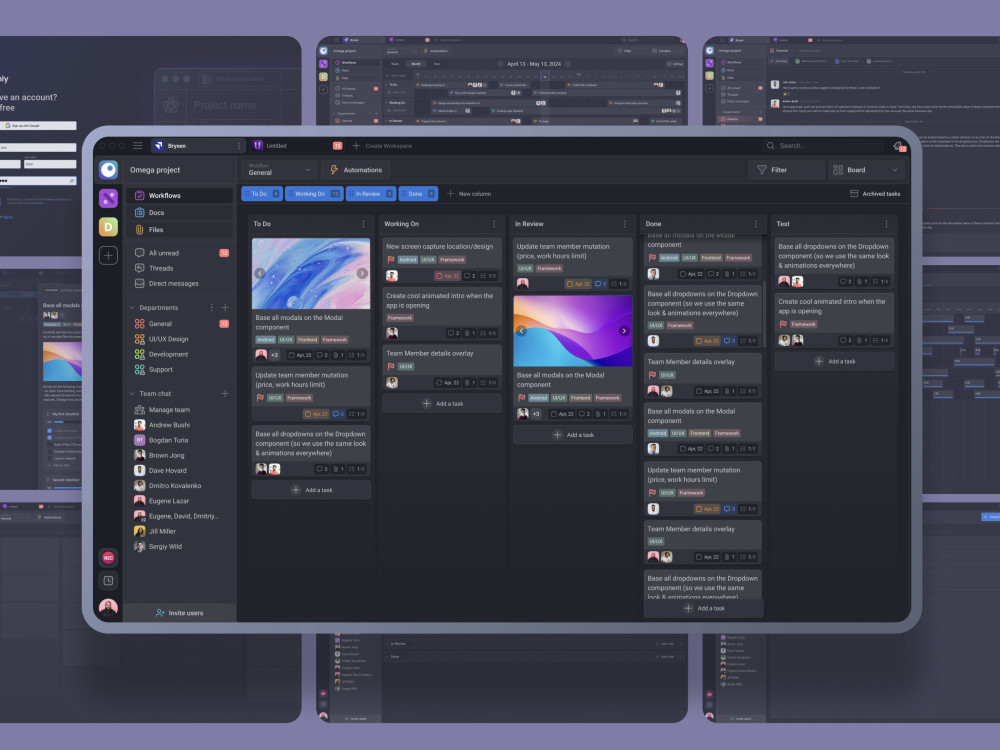Viewport: 1000px width, 750px height.
Task: Open Archived tasks
Action: (875, 194)
